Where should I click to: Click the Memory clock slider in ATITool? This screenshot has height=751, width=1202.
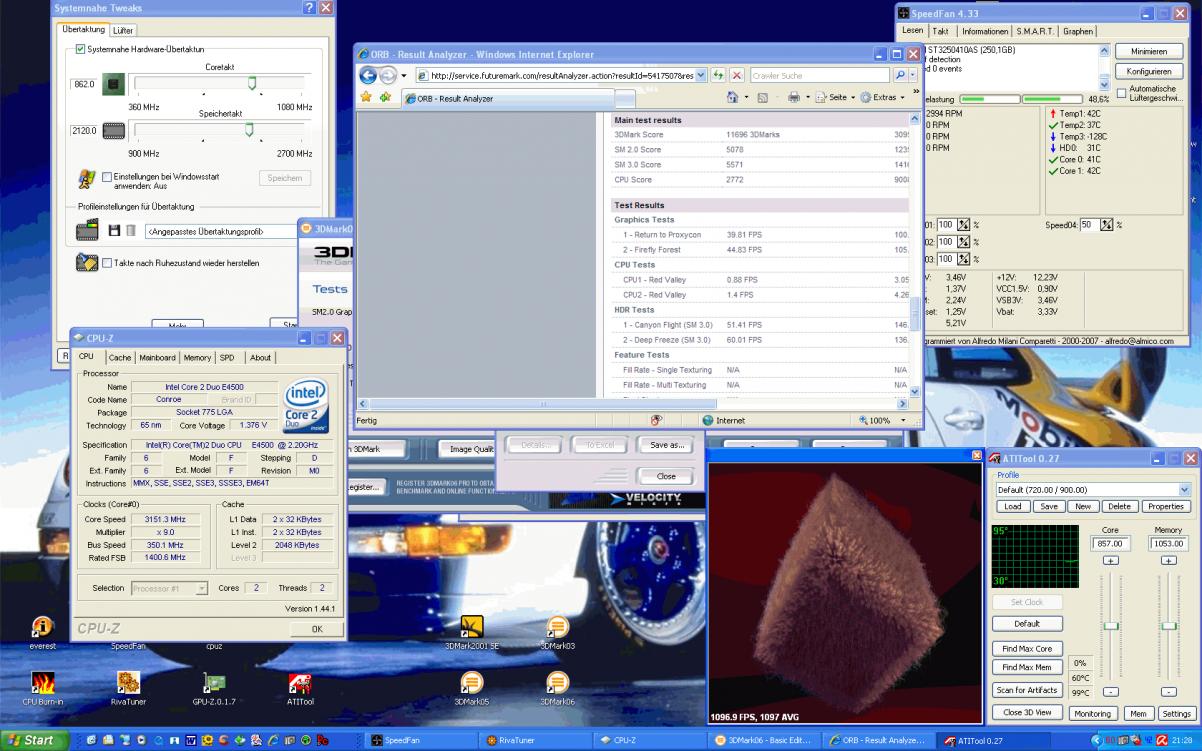1168,625
